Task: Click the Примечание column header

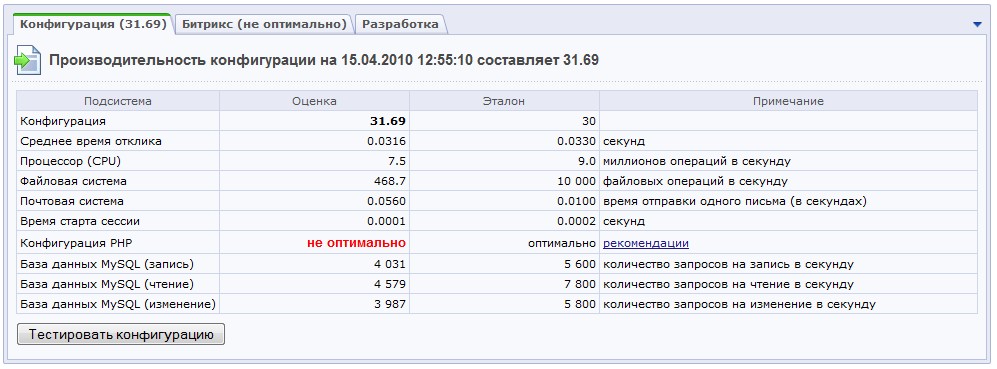Action: (788, 101)
